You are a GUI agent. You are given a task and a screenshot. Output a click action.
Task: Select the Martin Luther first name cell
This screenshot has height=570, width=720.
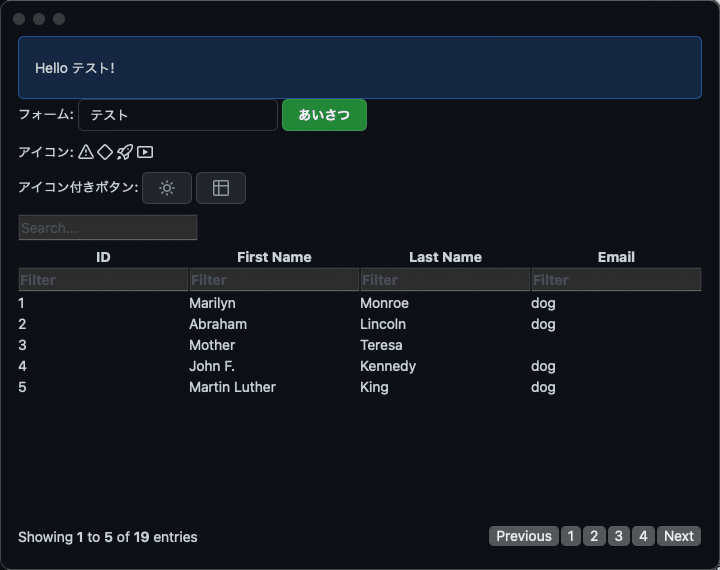(x=232, y=387)
